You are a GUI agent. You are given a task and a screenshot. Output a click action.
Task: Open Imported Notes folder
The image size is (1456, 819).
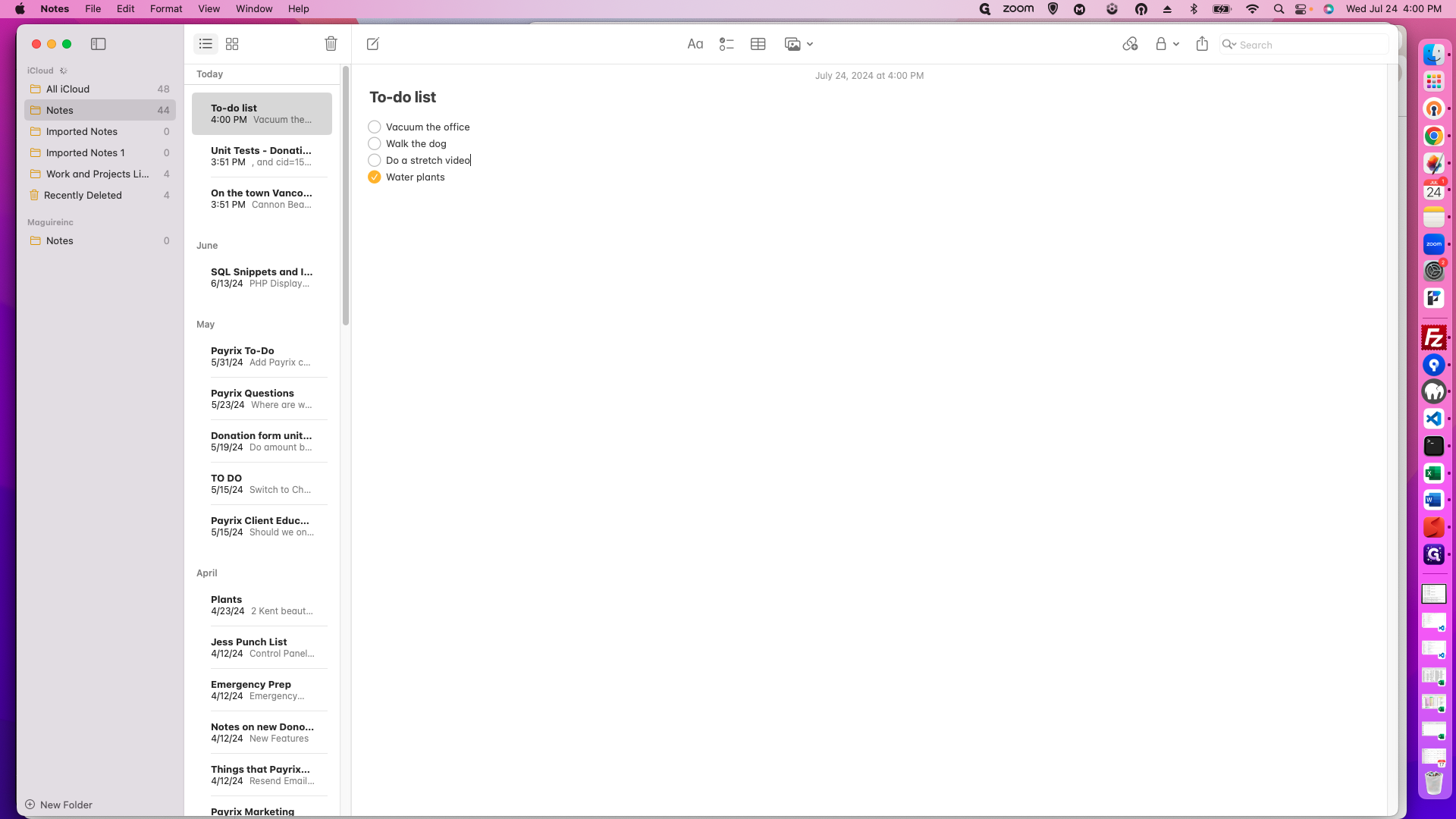100,131
